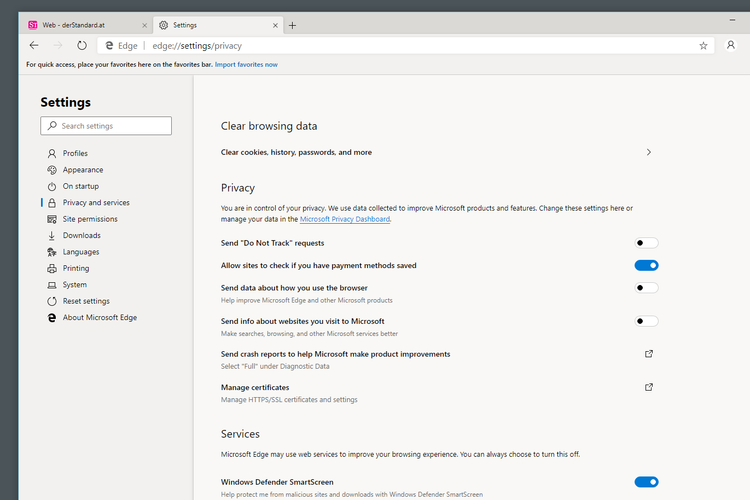Add page to favorites star icon
Viewport: 750px width, 500px height.
point(703,46)
